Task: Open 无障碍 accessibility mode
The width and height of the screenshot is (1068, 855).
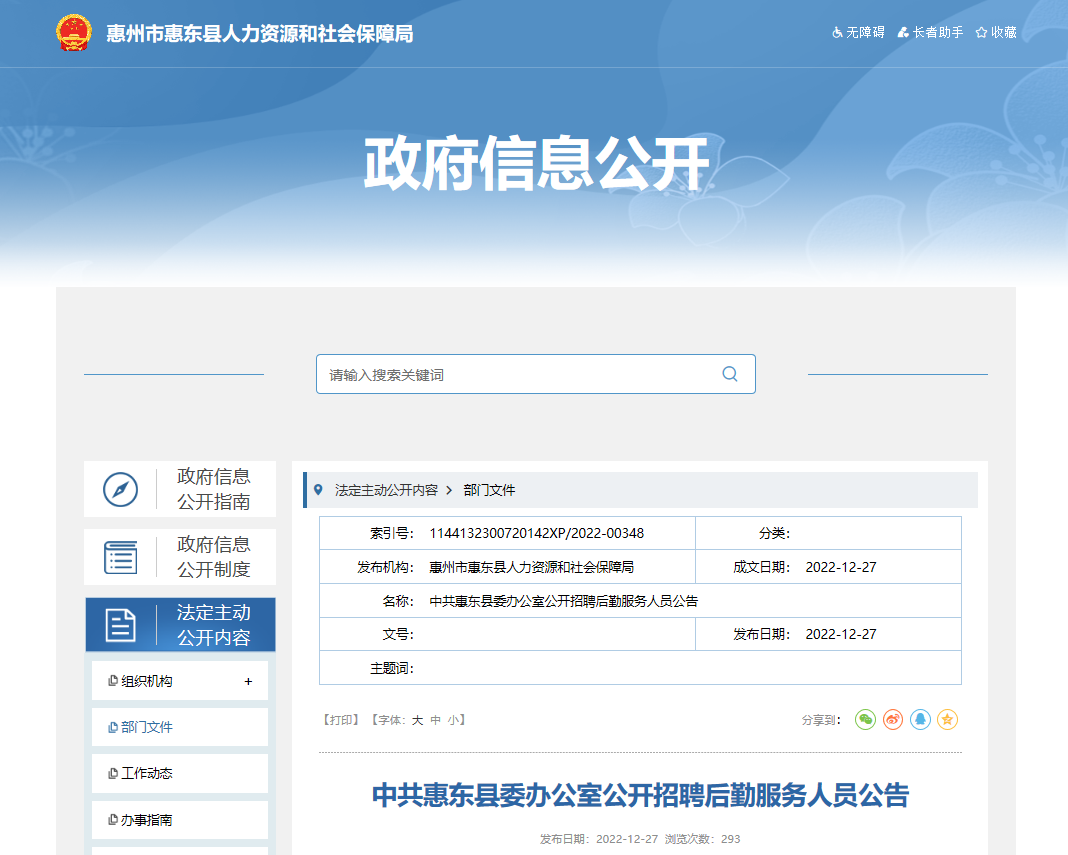Action: click(x=858, y=33)
